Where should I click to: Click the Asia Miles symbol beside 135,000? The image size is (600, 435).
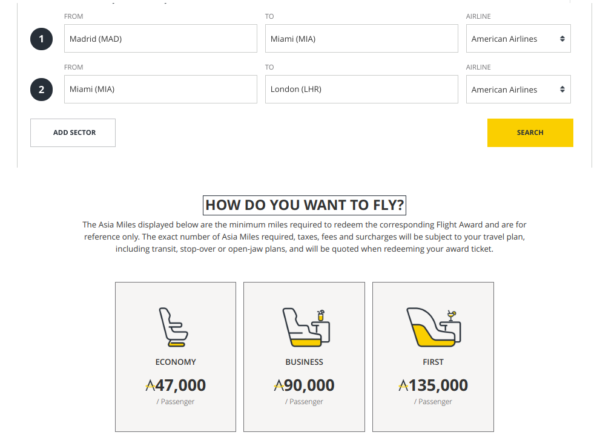click(403, 385)
